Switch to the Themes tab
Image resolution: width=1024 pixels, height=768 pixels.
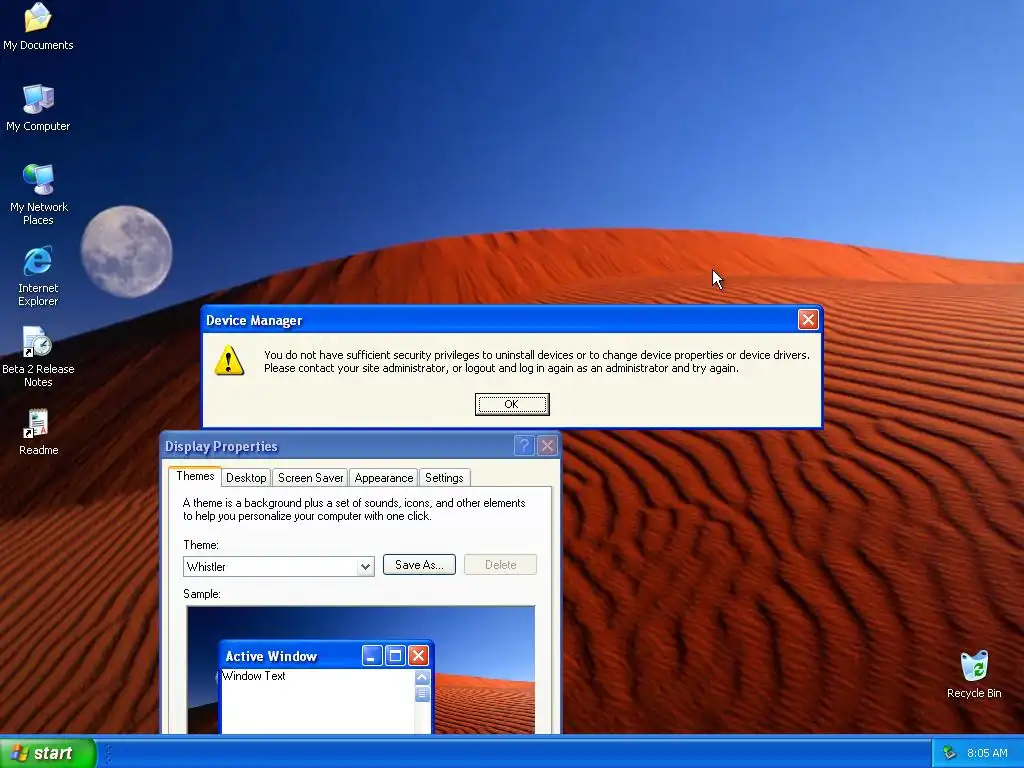195,476
